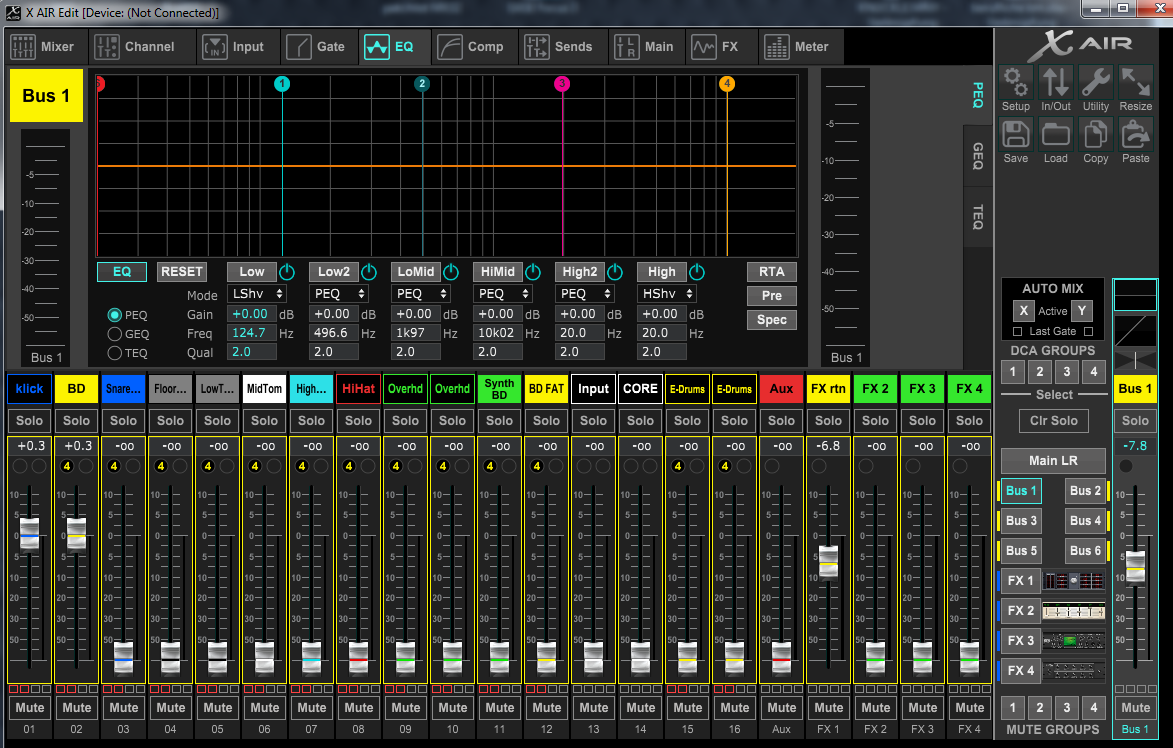The image size is (1173, 748).
Task: Open the Low band LShv mode dropdown
Action: [x=257, y=294]
